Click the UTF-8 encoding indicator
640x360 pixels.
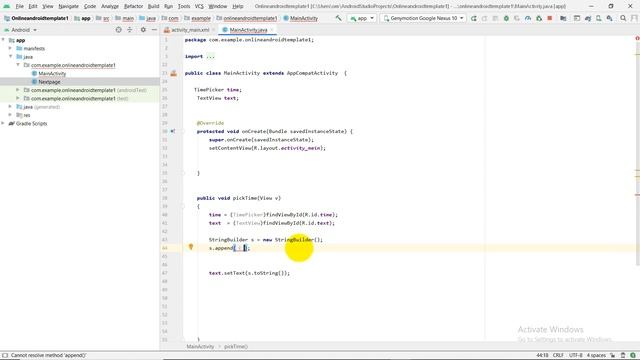click(576, 356)
